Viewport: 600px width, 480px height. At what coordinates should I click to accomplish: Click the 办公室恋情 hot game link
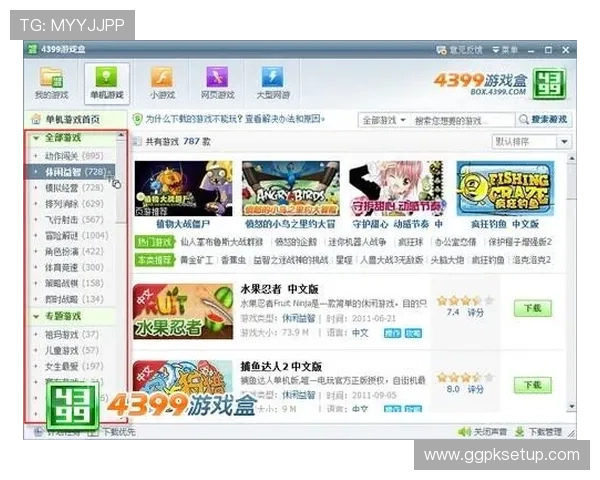pos(456,242)
